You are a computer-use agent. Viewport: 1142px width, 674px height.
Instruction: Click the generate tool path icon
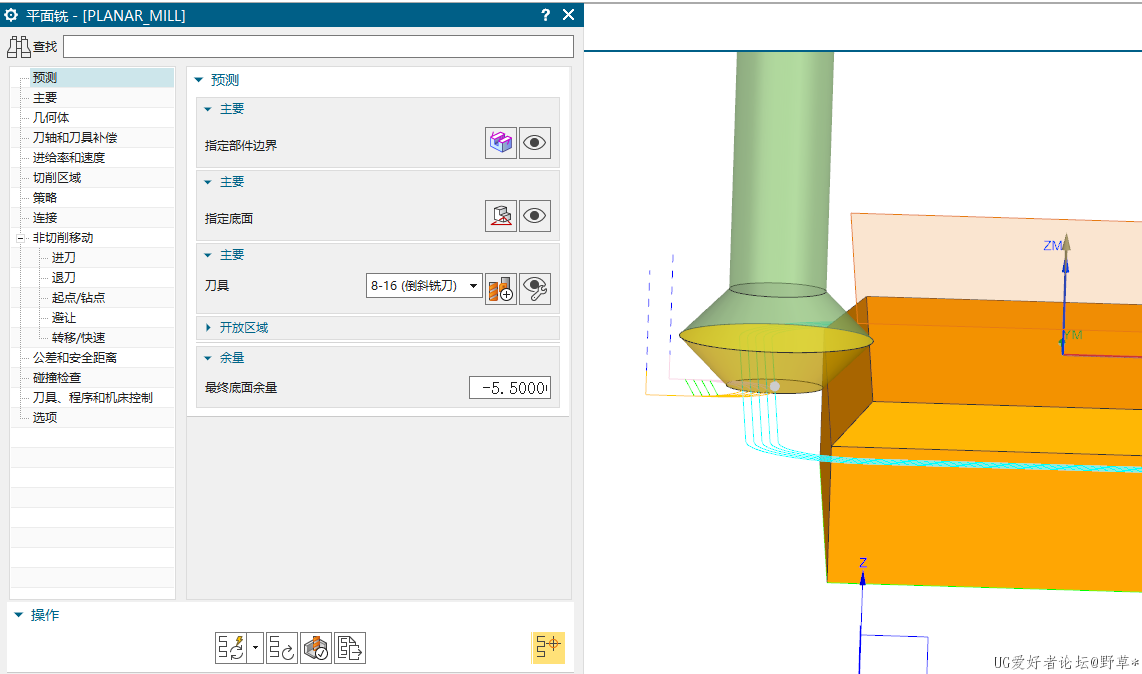point(231,648)
